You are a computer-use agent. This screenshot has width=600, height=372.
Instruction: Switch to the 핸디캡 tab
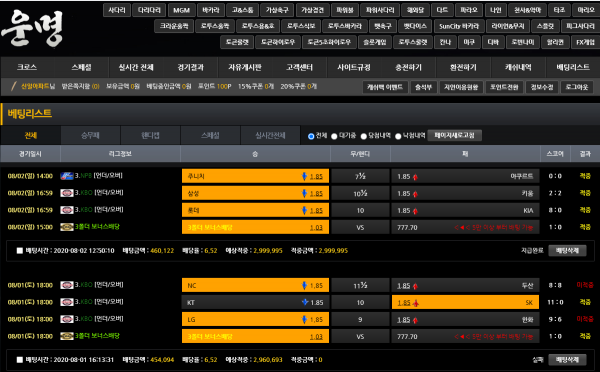[150, 135]
